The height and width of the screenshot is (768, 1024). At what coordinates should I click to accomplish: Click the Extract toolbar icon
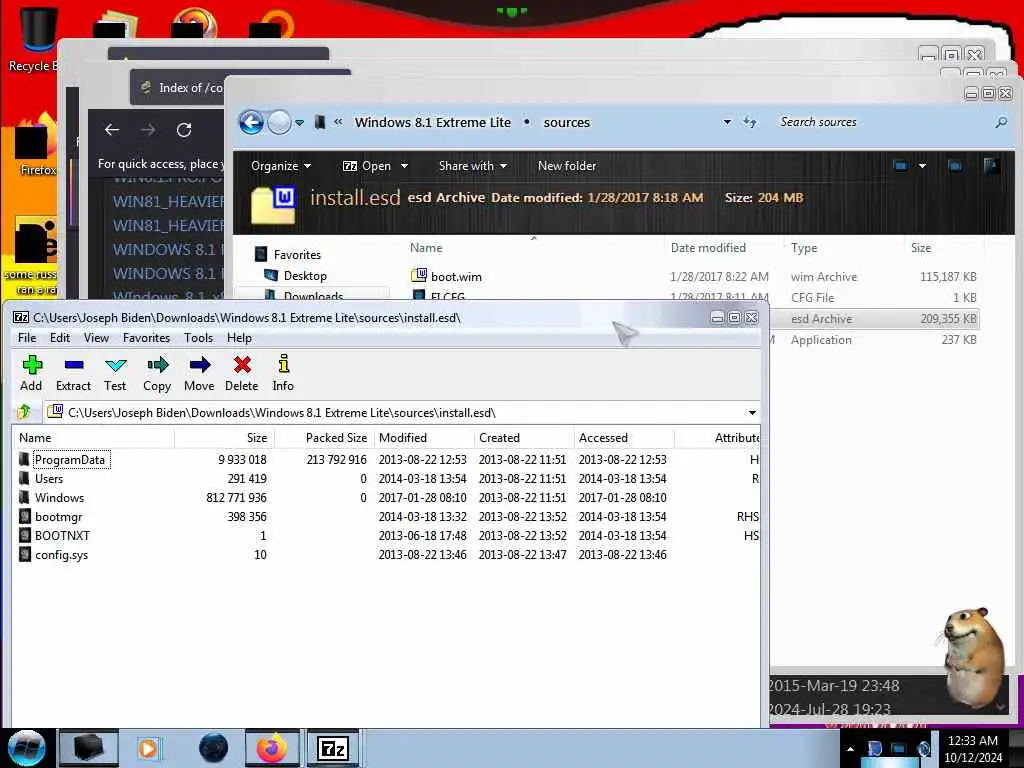[x=73, y=373]
